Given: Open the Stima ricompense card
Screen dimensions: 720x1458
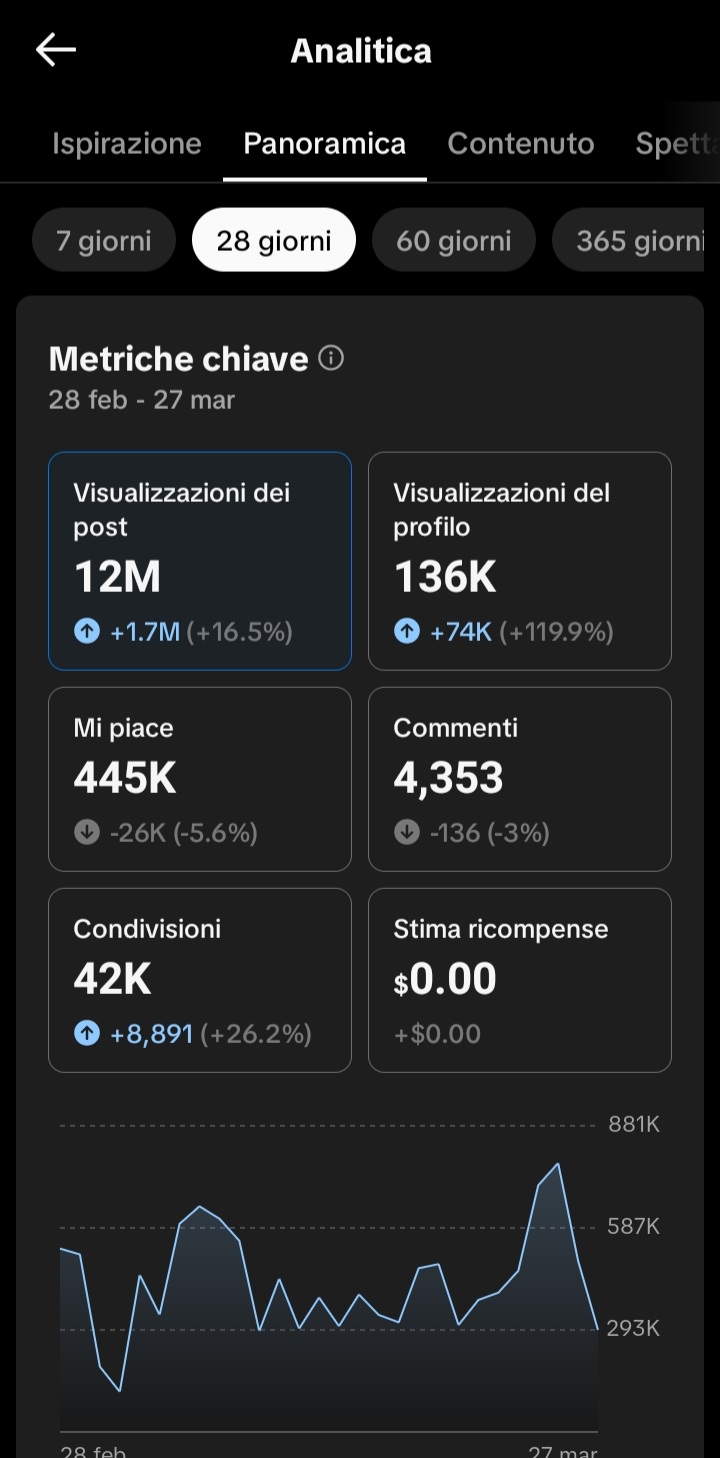Looking at the screenshot, I should [520, 979].
